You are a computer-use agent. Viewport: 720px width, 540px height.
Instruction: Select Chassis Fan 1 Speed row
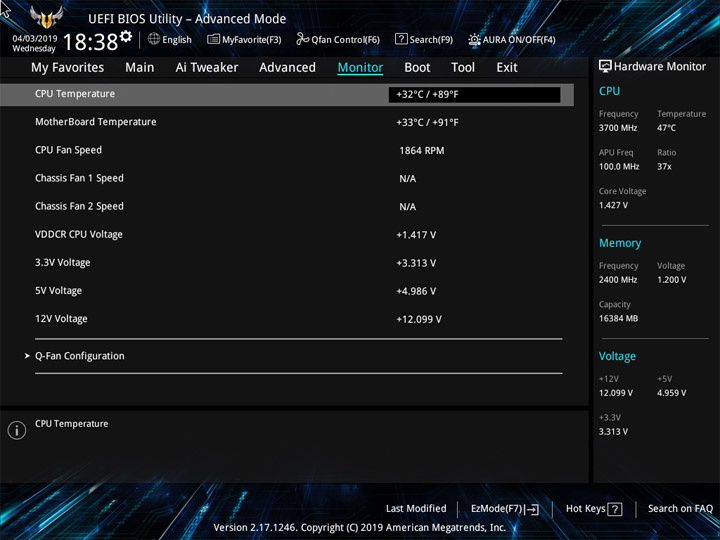(x=79, y=178)
